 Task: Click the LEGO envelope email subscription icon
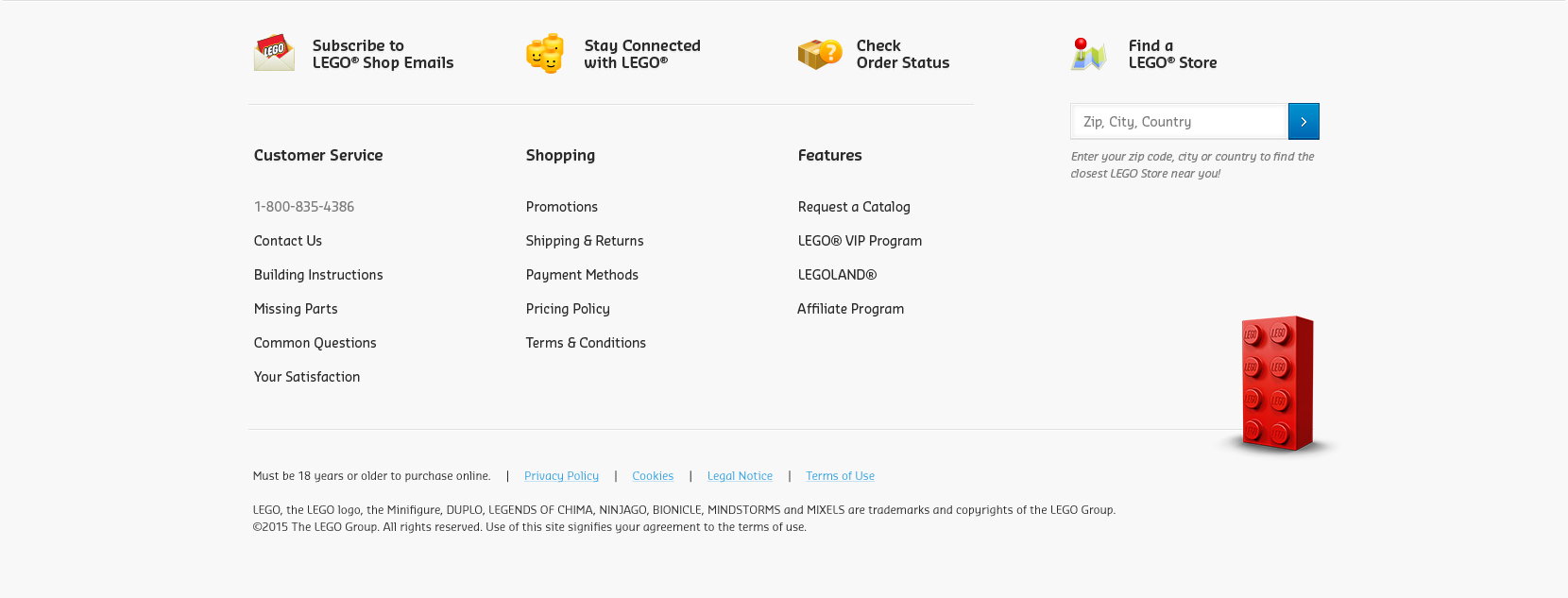[x=274, y=53]
